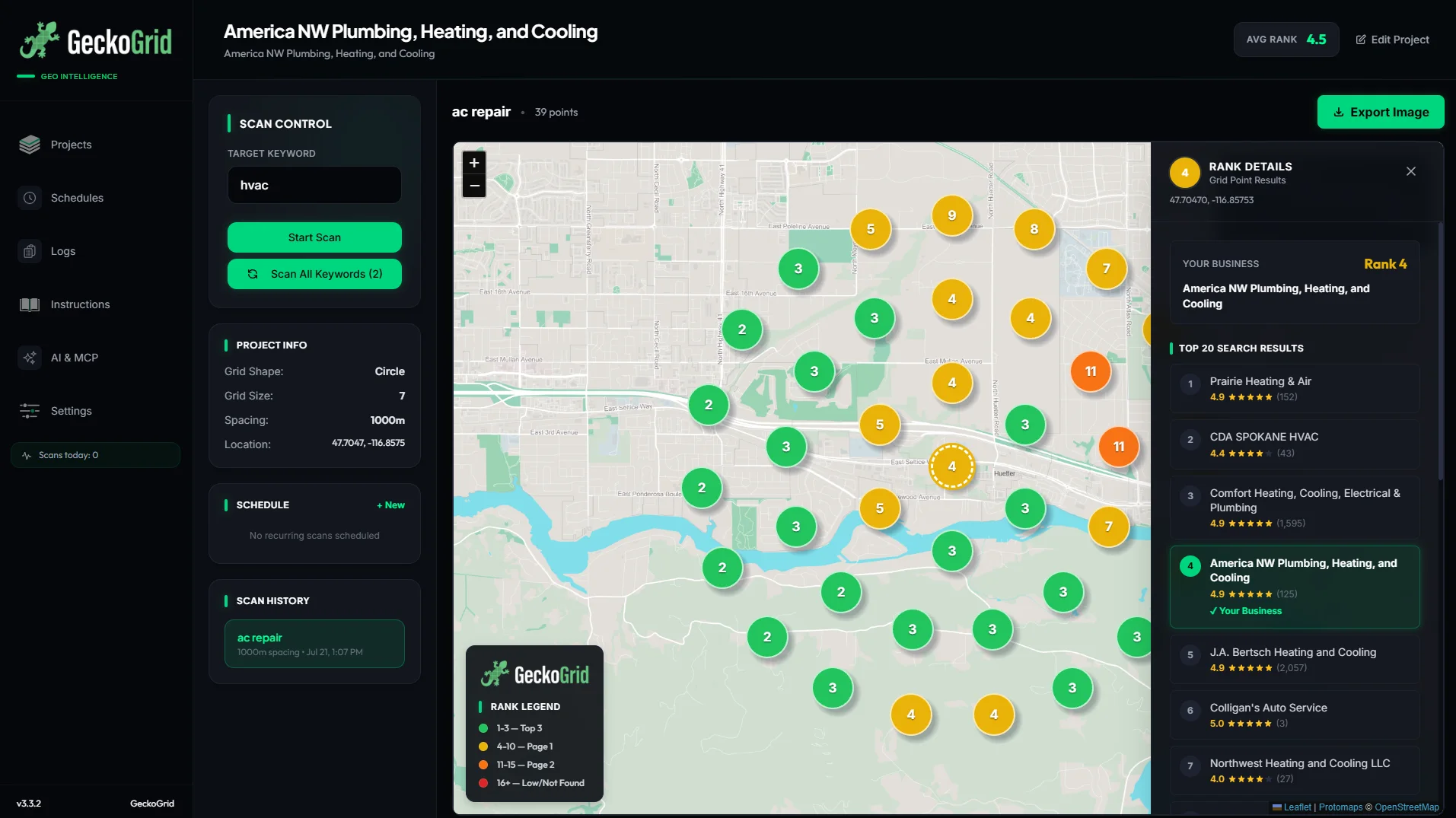The width and height of the screenshot is (1456, 818).
Task: Click the GeckoGrid gecko logo icon
Action: [40, 40]
